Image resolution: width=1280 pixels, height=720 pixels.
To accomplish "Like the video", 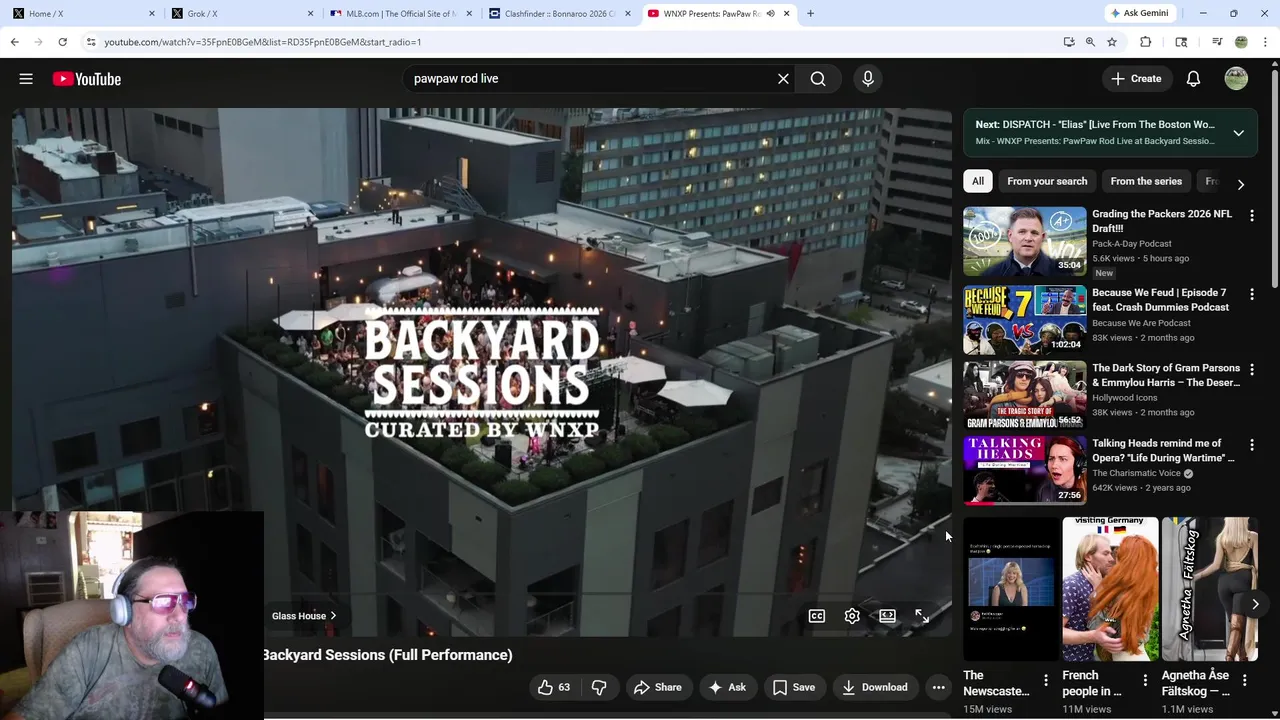I will [x=554, y=687].
